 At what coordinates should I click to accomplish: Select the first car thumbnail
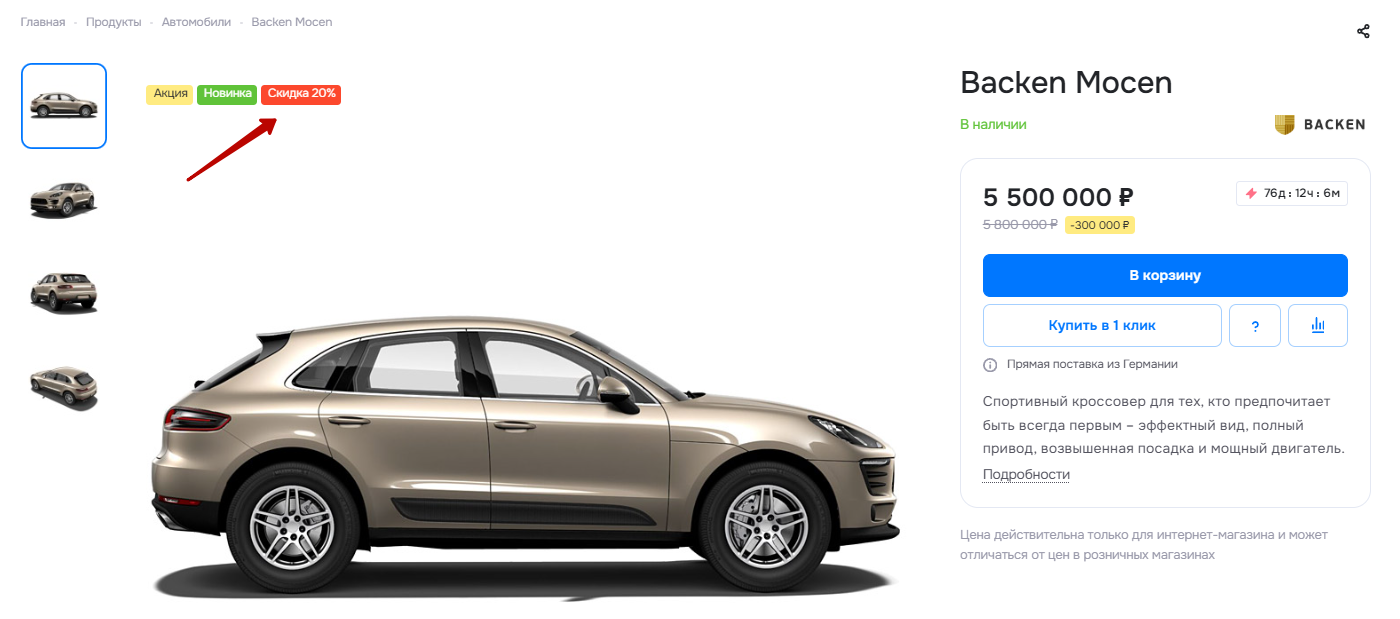click(x=64, y=106)
